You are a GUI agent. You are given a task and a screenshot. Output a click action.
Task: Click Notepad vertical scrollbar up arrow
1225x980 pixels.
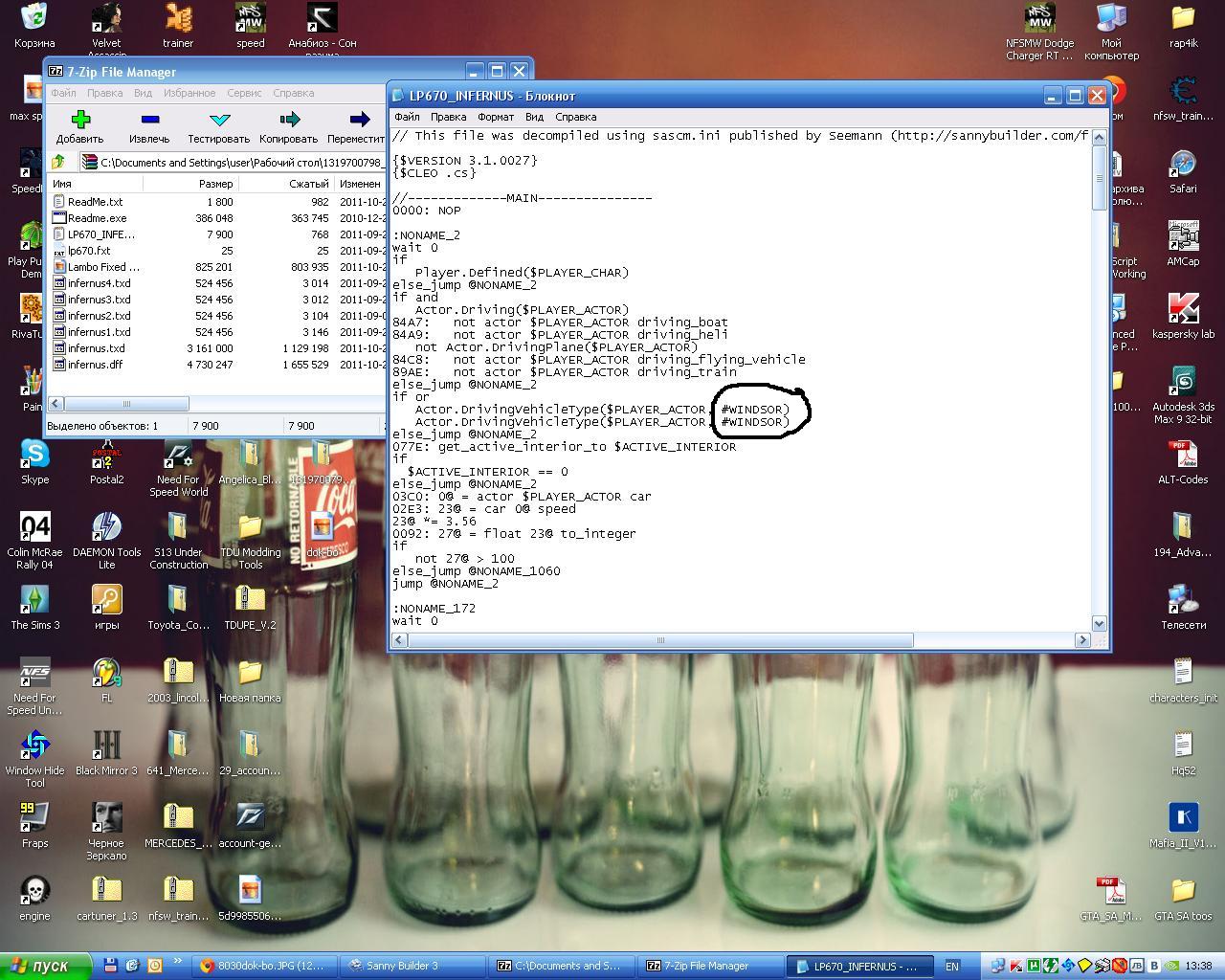click(1099, 137)
